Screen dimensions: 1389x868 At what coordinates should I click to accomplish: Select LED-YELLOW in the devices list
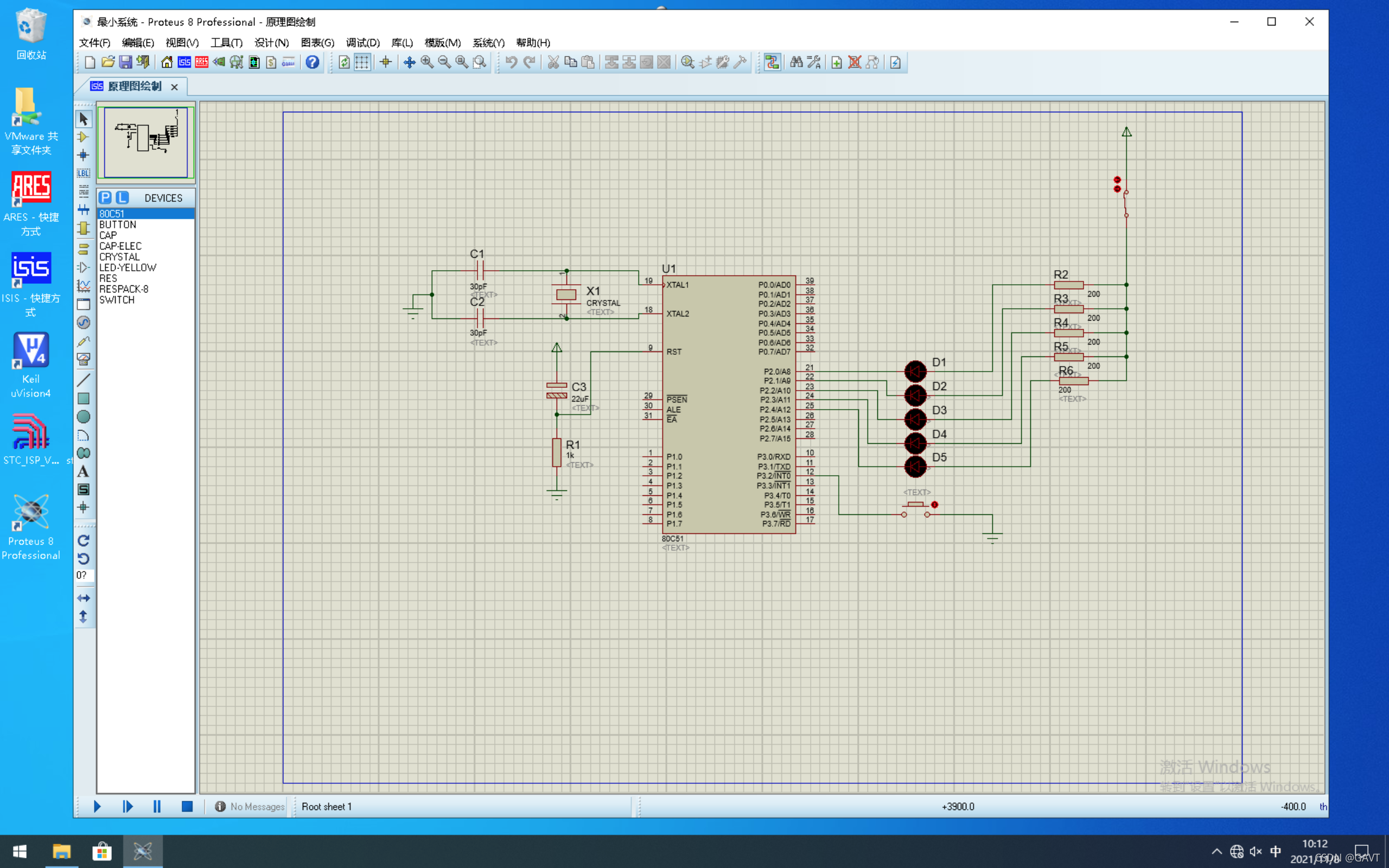[128, 267]
